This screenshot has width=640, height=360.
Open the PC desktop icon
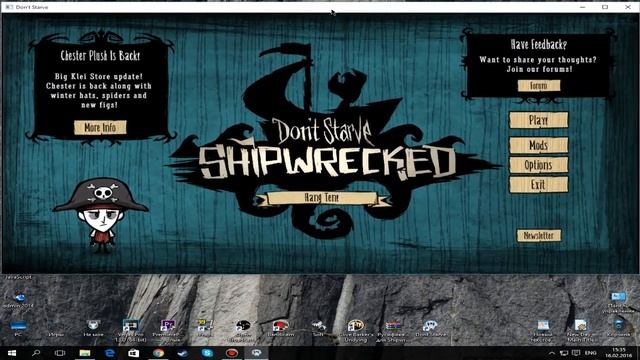(x=18, y=329)
